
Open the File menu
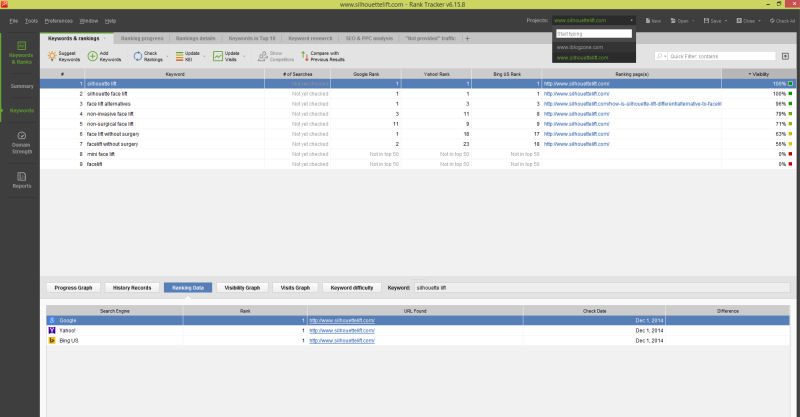pyautogui.click(x=14, y=21)
